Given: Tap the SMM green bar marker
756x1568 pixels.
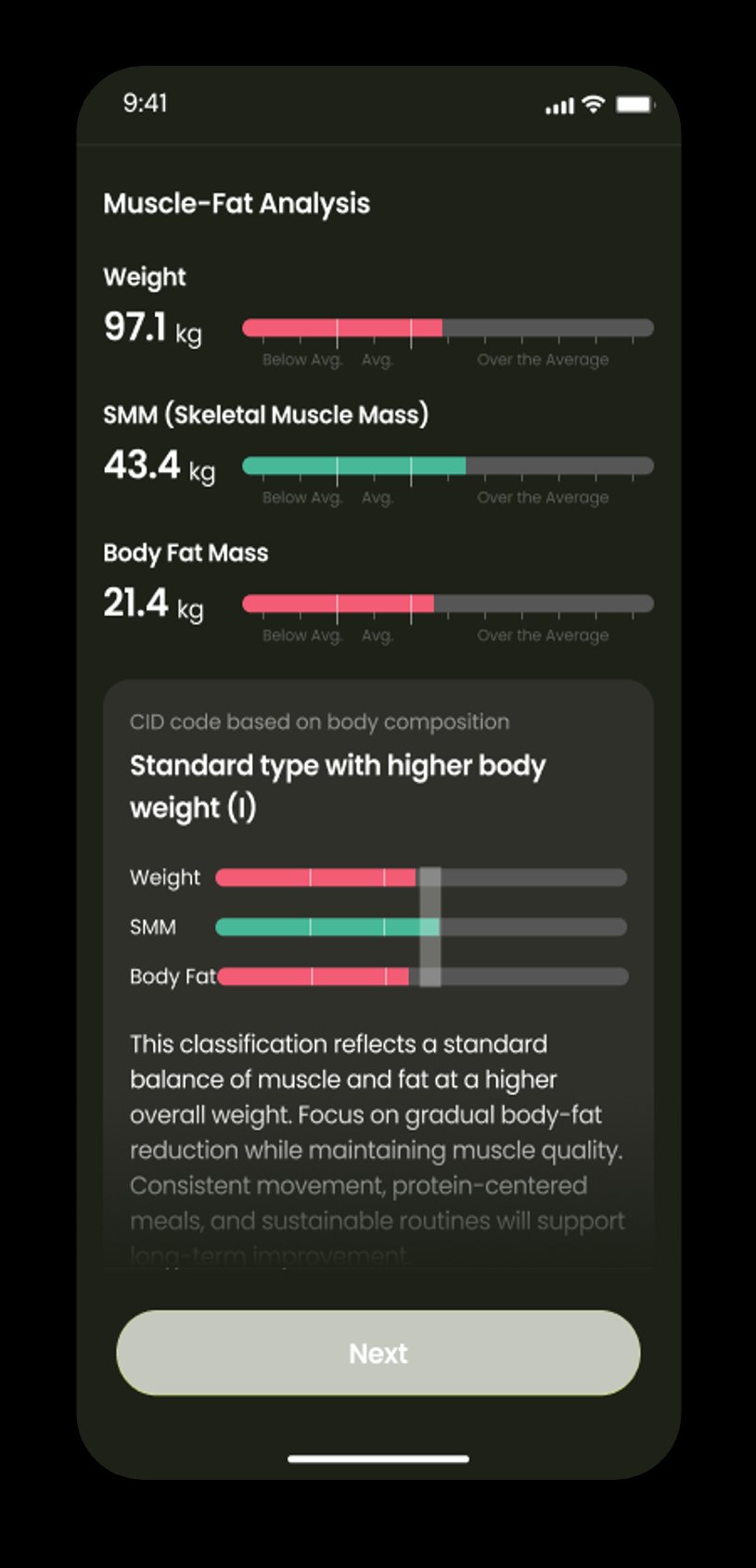Looking at the screenshot, I should [354, 464].
